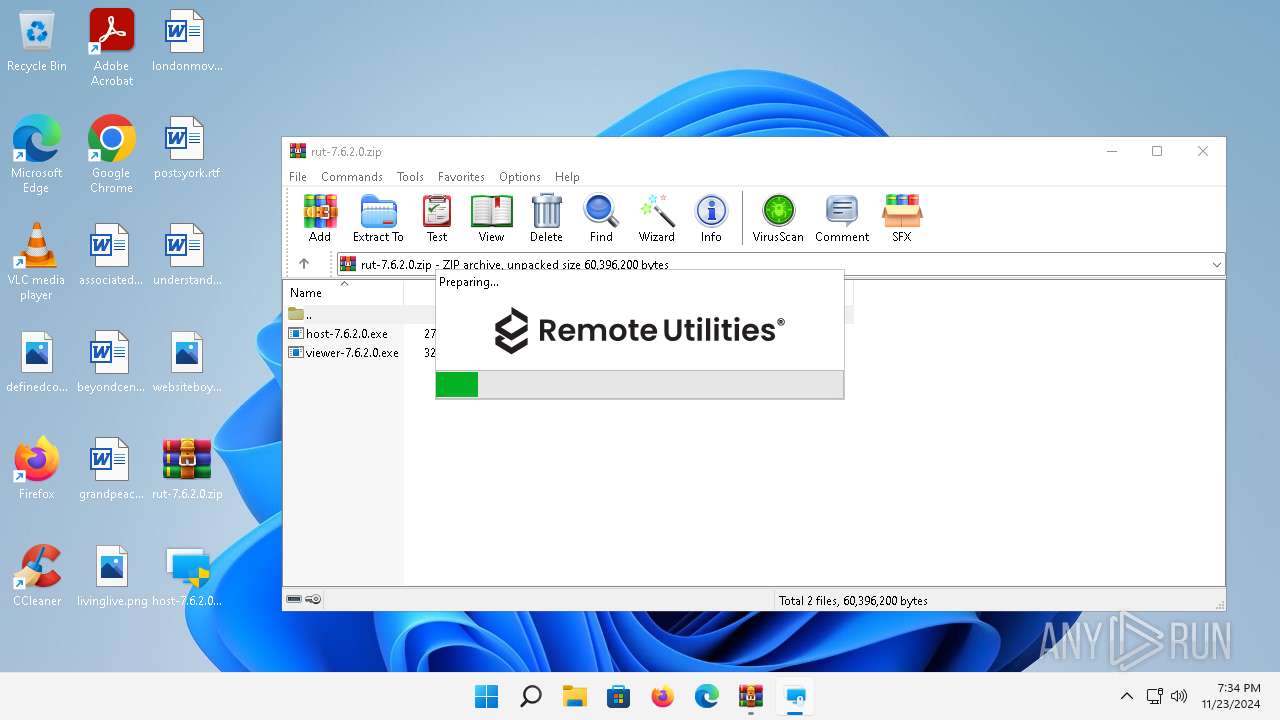
Task: Select the understand... Word document
Action: (x=187, y=255)
